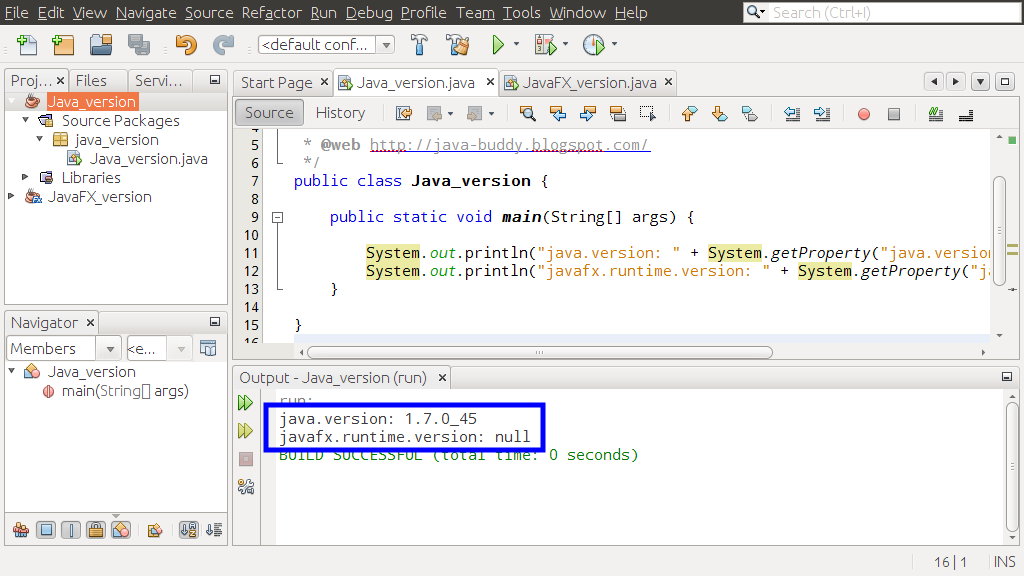Screen dimensions: 1024x576
Task: Collapse the main method fold at line 9
Action: 278,217
